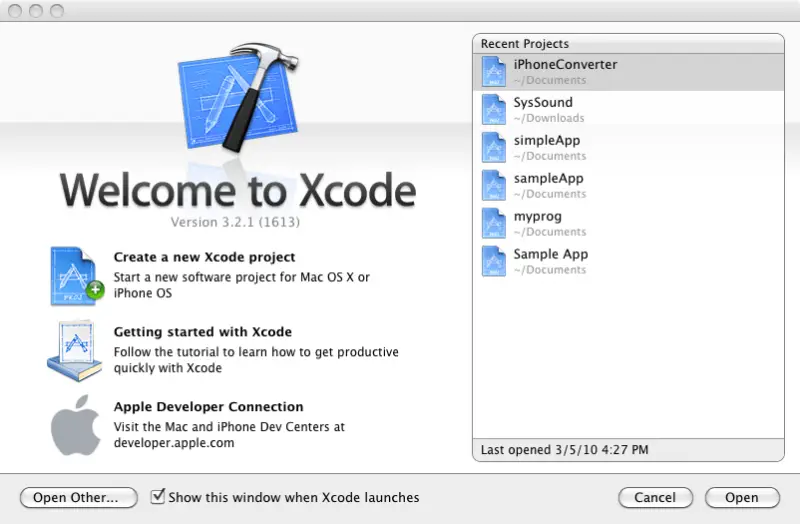
Task: Click the myprog project file icon
Action: click(x=495, y=223)
